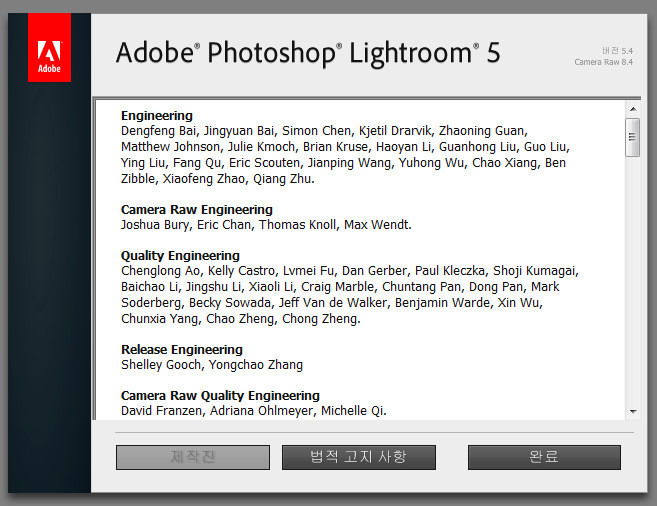Click the line starting with Matthew Johnson

point(345,147)
